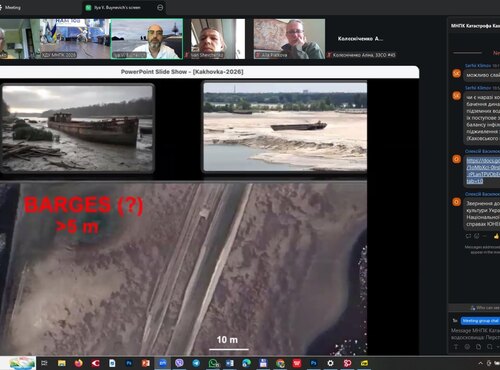500x370 pixels.
Task: Select the conference room video thumbnail
Action: (75, 39)
